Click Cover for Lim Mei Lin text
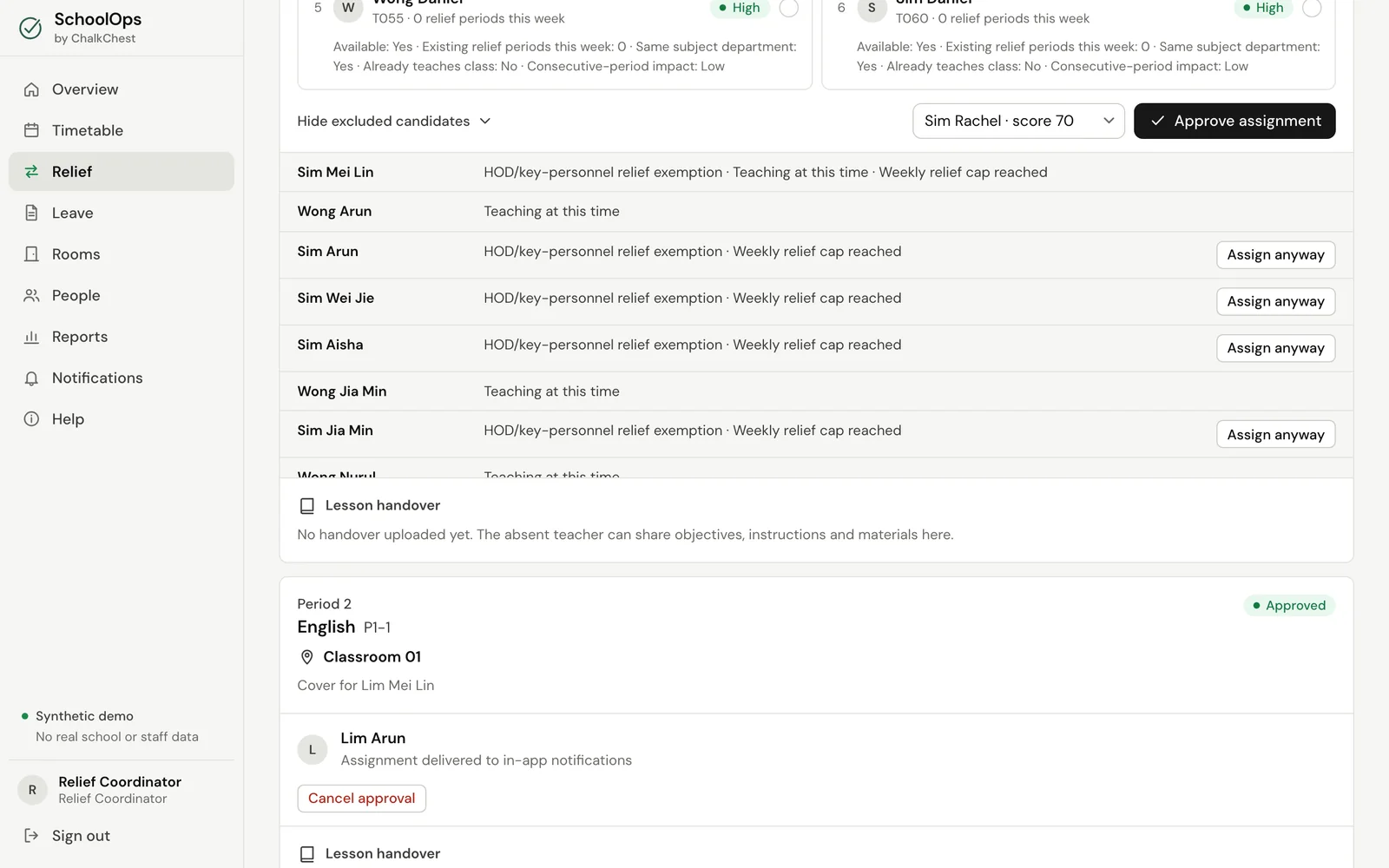1389x868 pixels. tap(365, 685)
